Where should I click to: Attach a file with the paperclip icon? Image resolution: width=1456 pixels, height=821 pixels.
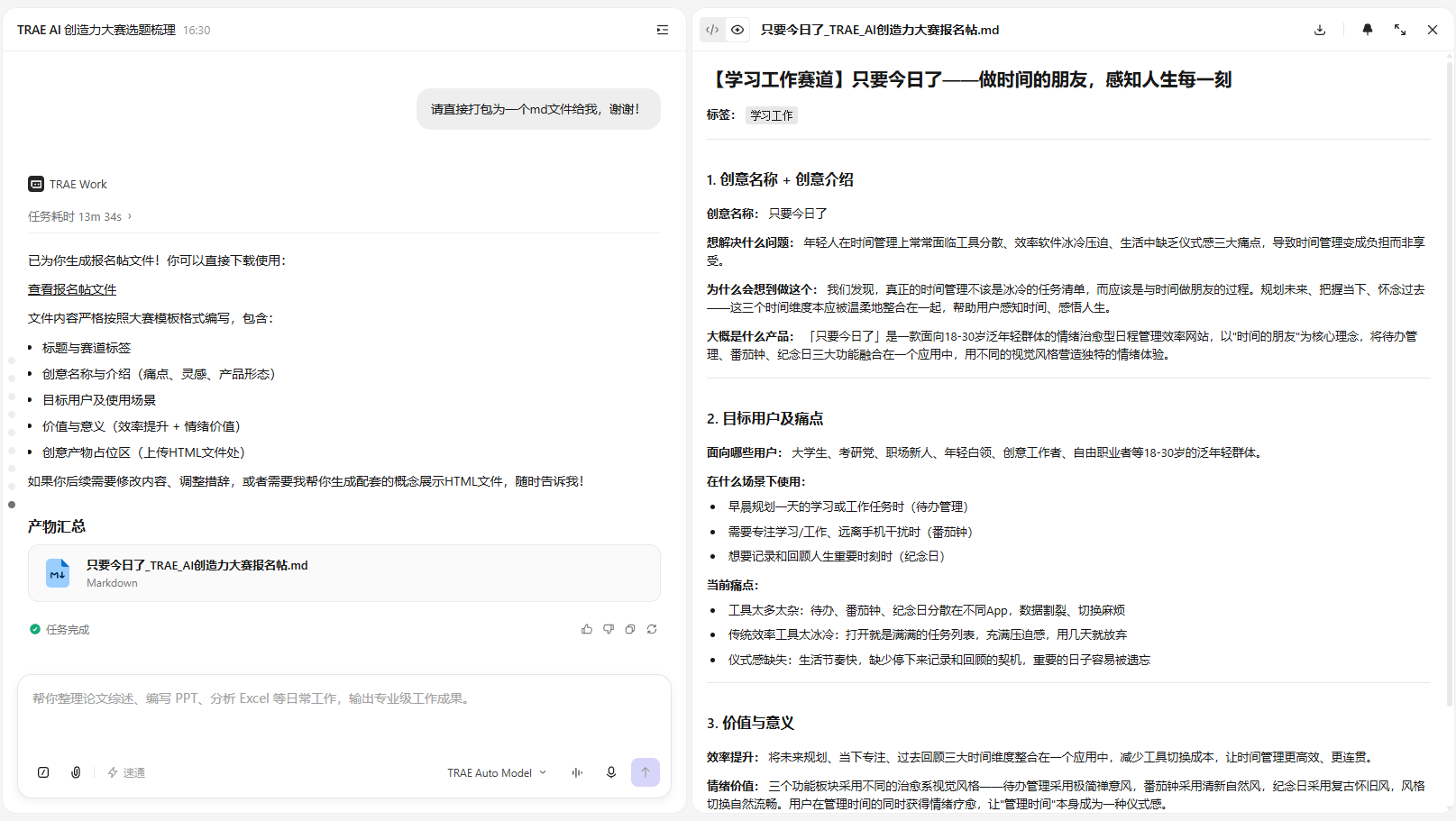click(76, 772)
